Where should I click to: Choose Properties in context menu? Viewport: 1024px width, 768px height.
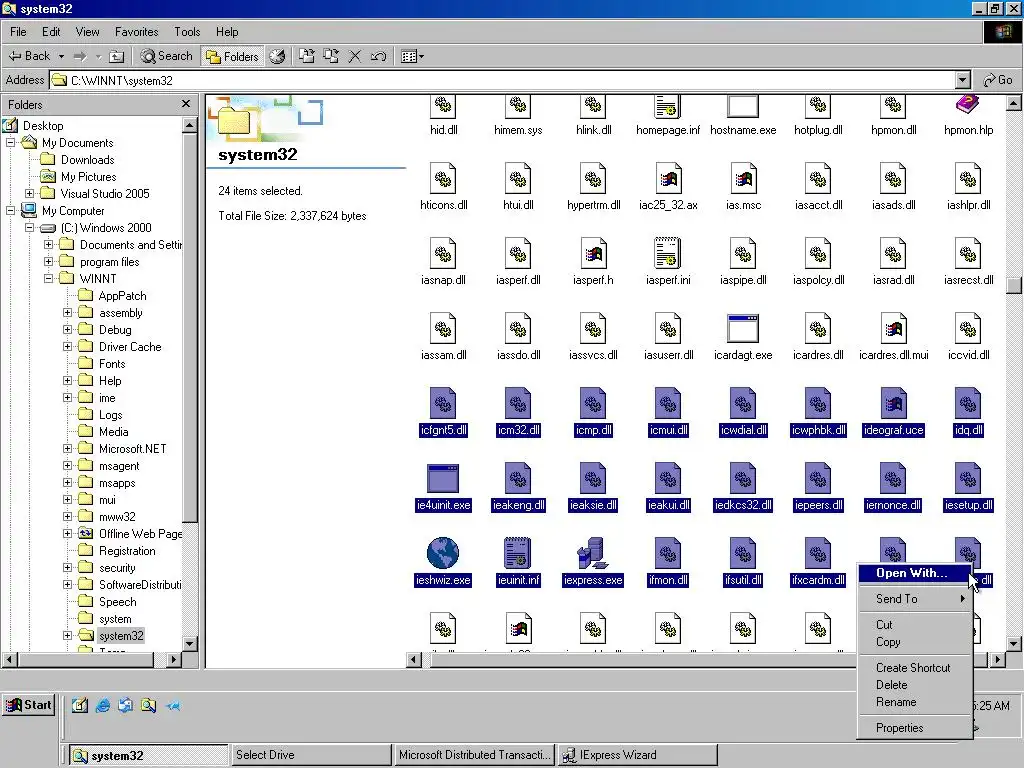914,728
